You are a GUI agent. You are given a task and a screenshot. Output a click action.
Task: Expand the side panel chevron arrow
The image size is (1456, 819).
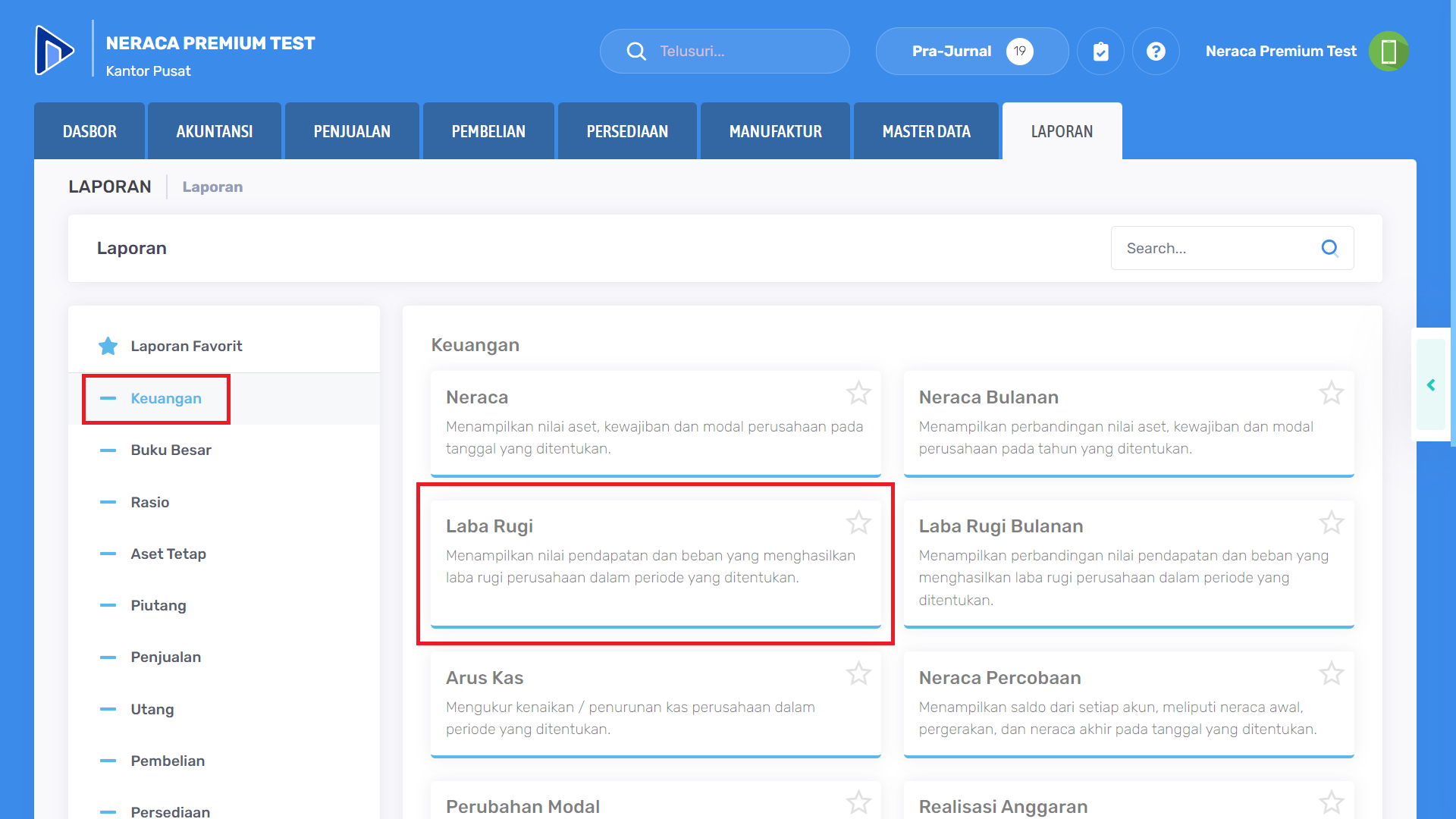(x=1431, y=385)
